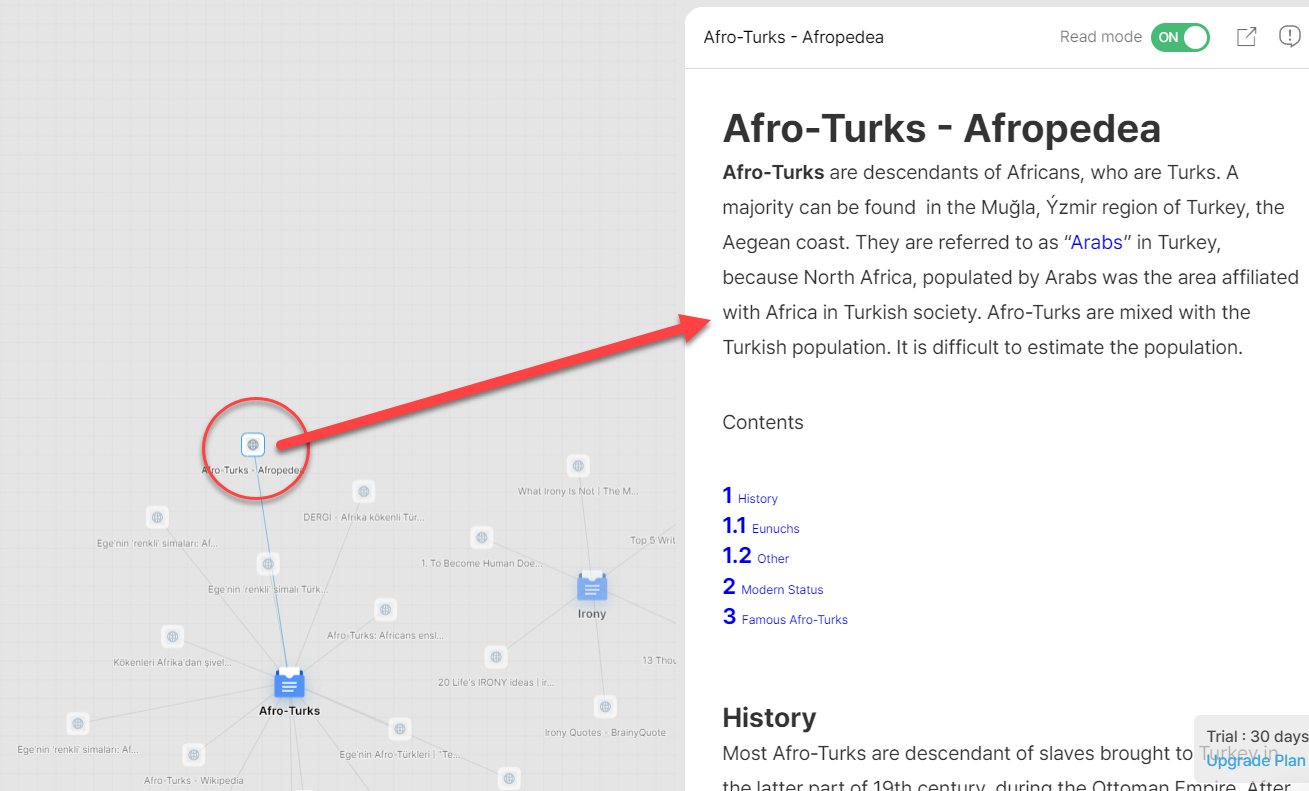Open the Famous Afro-Turks contents link
The height and width of the screenshot is (791, 1309).
tap(794, 620)
